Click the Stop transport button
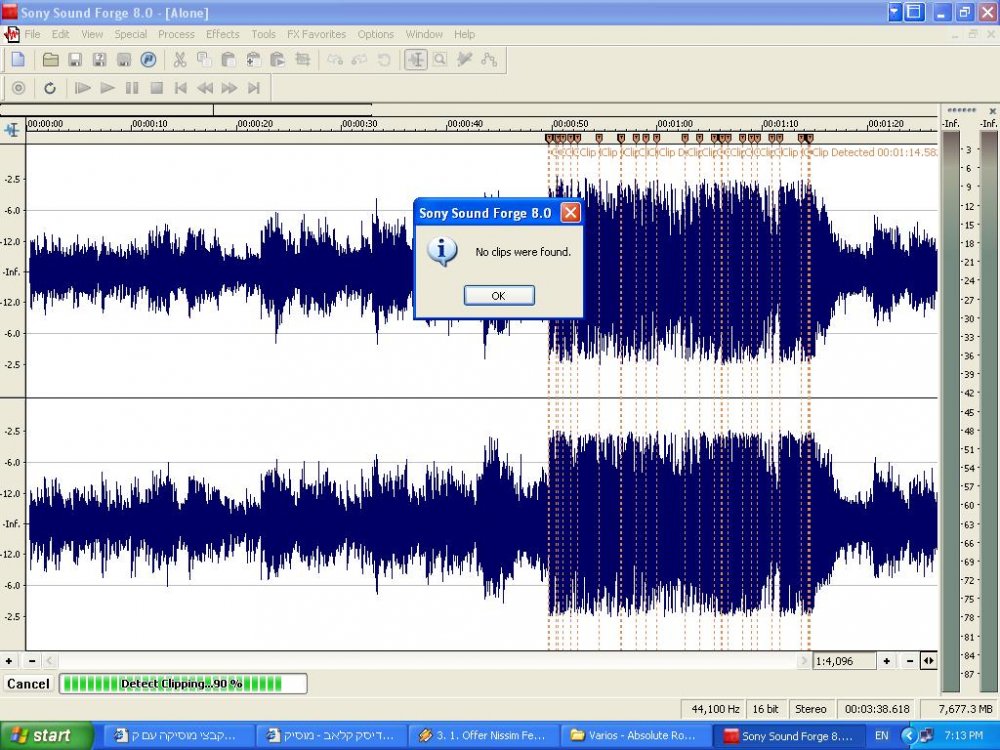This screenshot has height=750, width=1000. (x=156, y=88)
